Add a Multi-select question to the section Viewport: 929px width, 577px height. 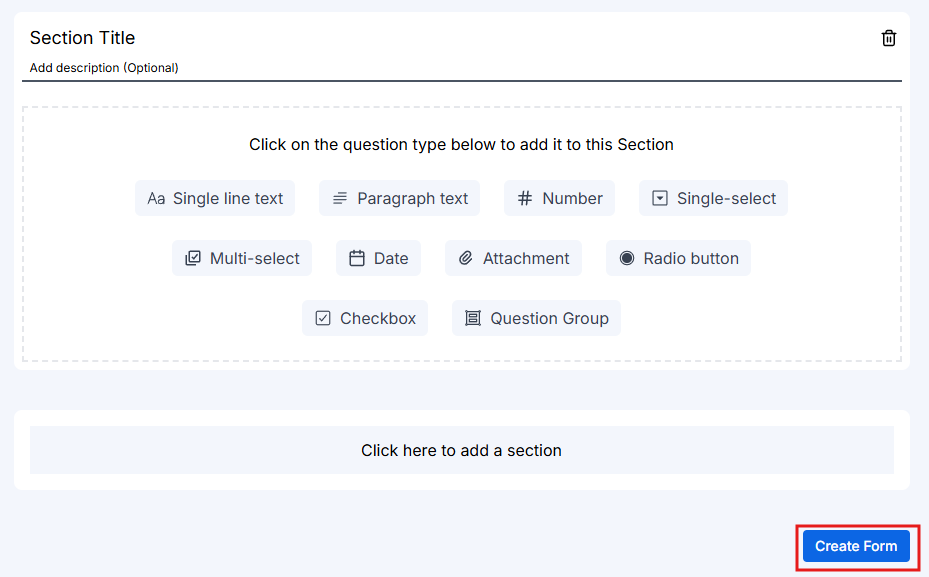click(241, 258)
